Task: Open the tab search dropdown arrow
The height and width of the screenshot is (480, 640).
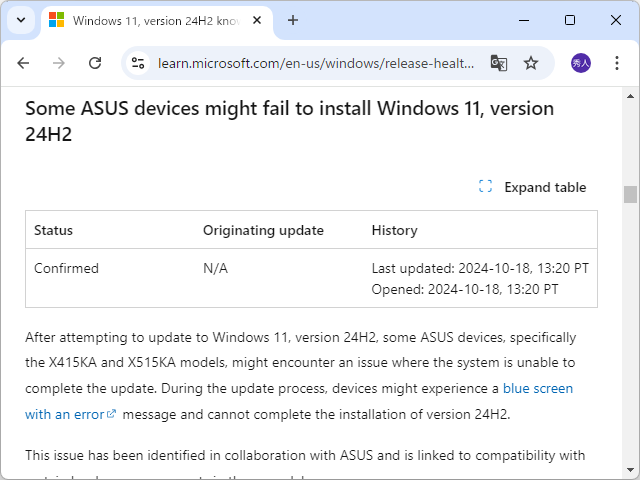Action: (x=20, y=20)
